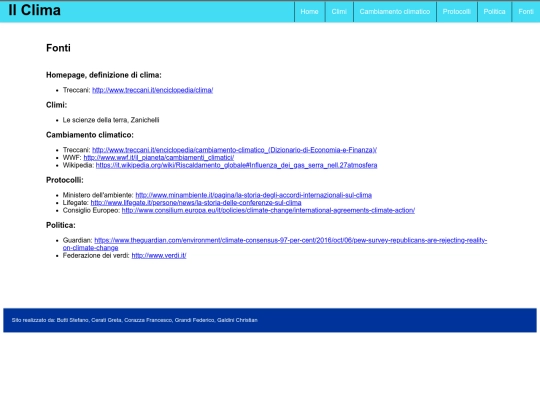The height and width of the screenshot is (405, 540).
Task: Click the 'Federazione dei verdi:' label
Action: click(x=96, y=256)
